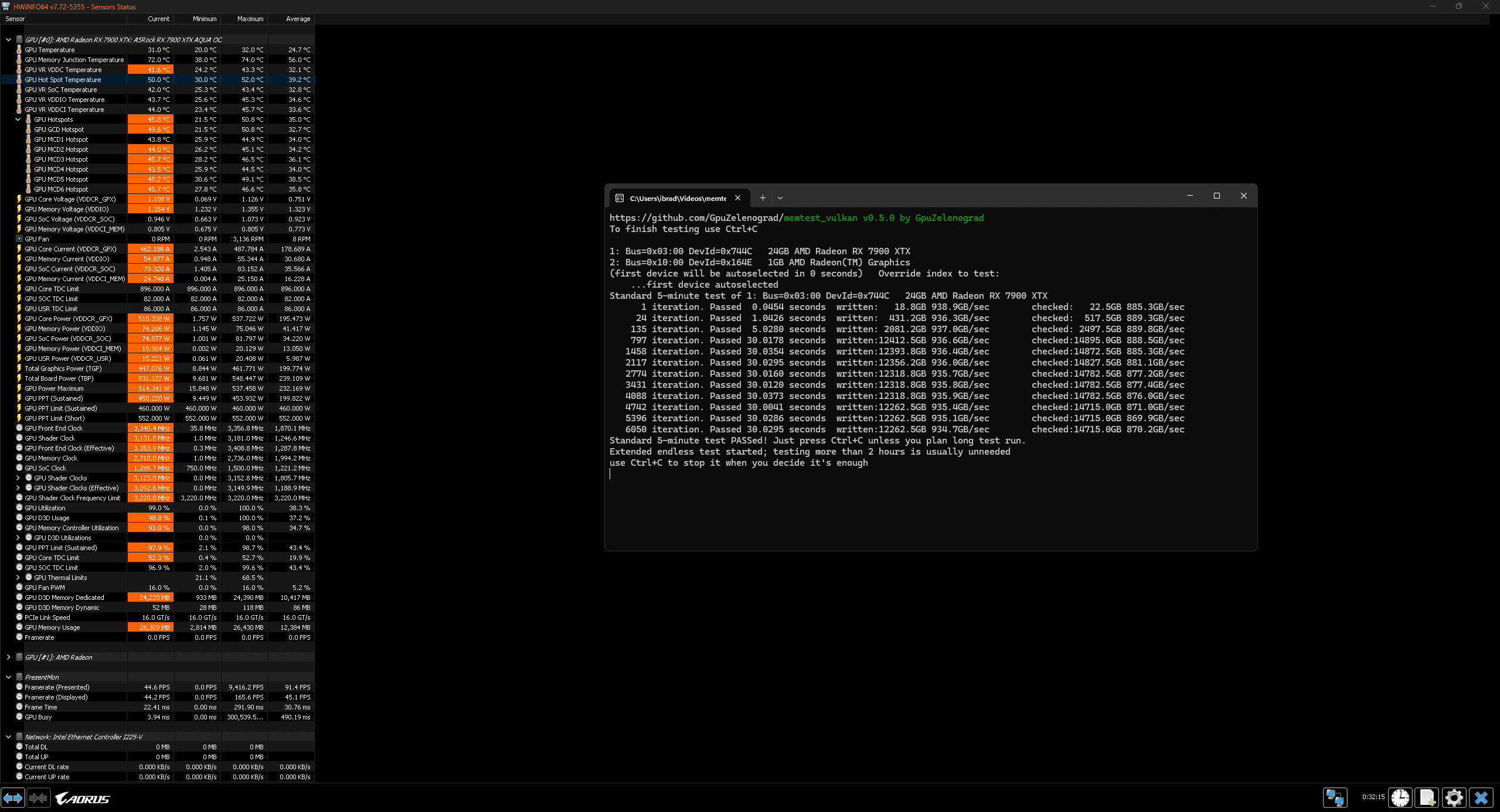This screenshot has width=1500, height=812.
Task: Click the shrink columns inward-arrows button
Action: pyautogui.click(x=39, y=798)
